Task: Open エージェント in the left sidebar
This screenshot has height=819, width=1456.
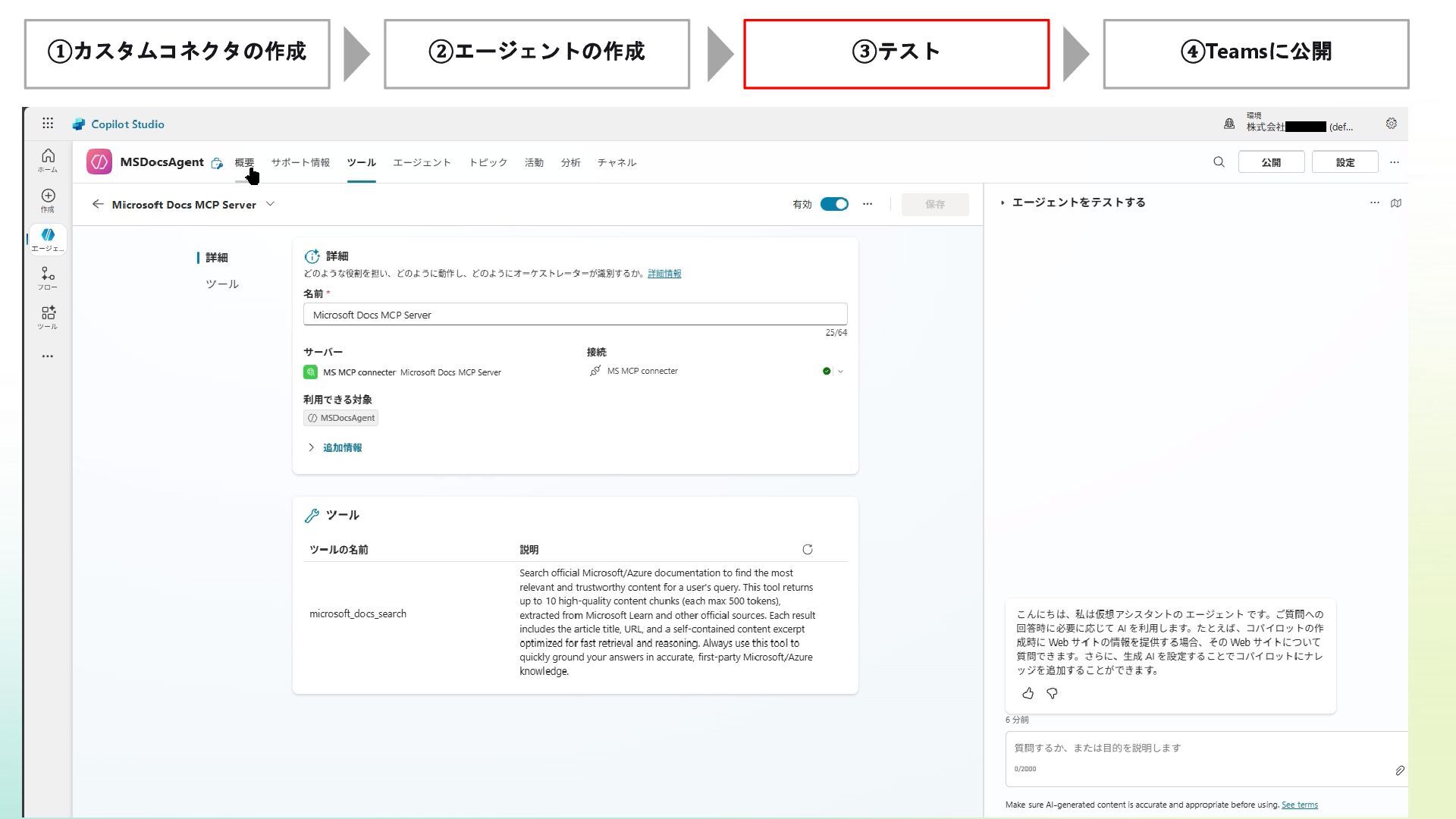Action: [x=48, y=240]
